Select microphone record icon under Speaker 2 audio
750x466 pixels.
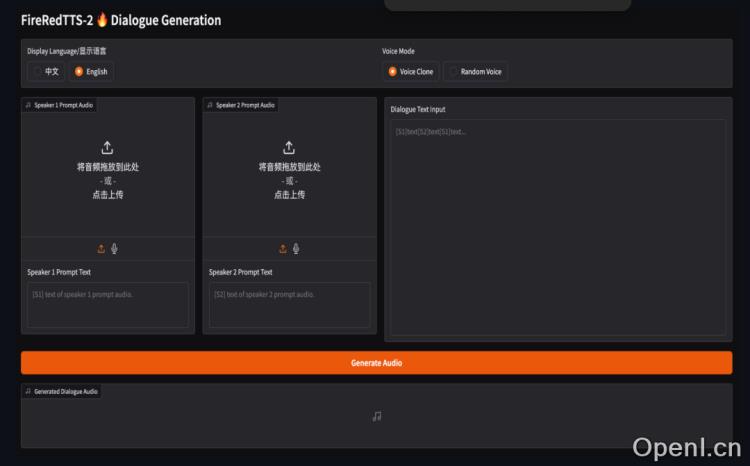coord(296,249)
